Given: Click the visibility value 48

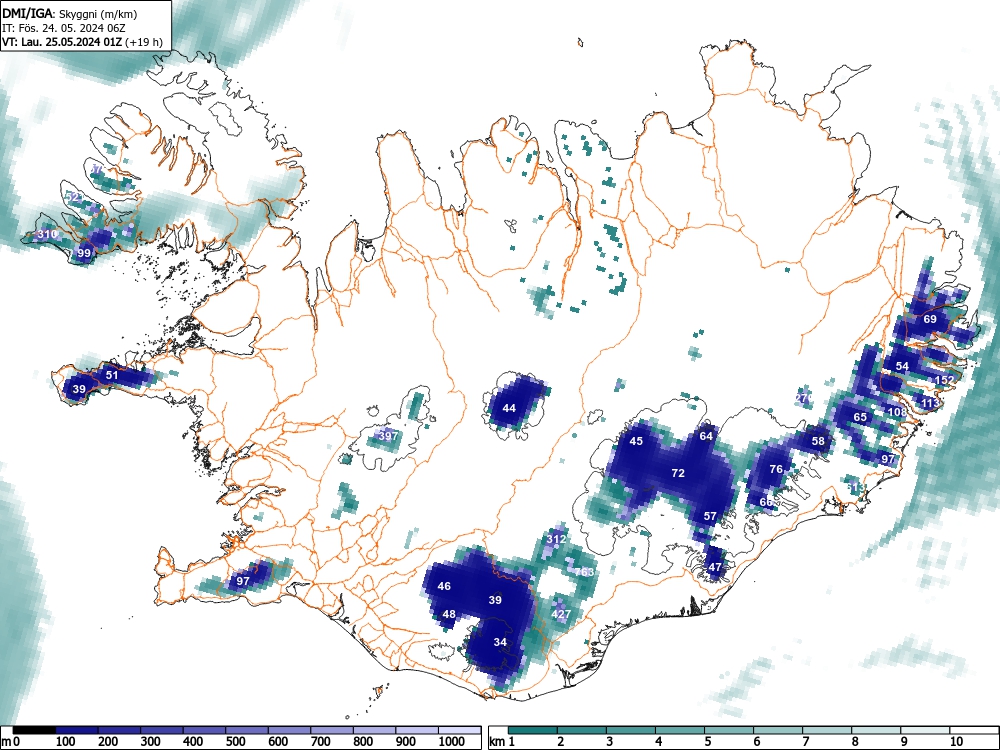Looking at the screenshot, I should (x=449, y=614).
